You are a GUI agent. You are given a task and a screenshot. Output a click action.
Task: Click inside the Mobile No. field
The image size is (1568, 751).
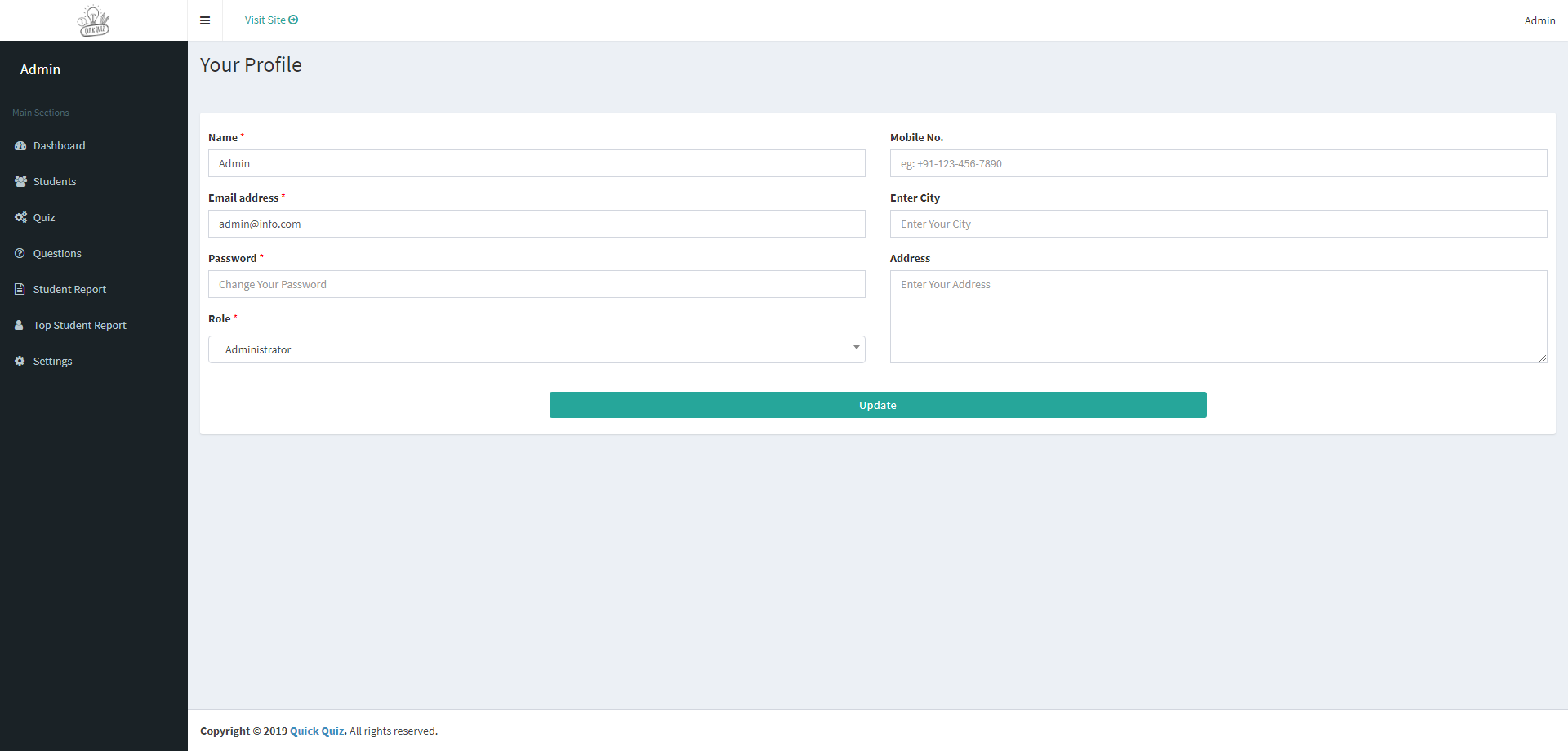point(1218,163)
